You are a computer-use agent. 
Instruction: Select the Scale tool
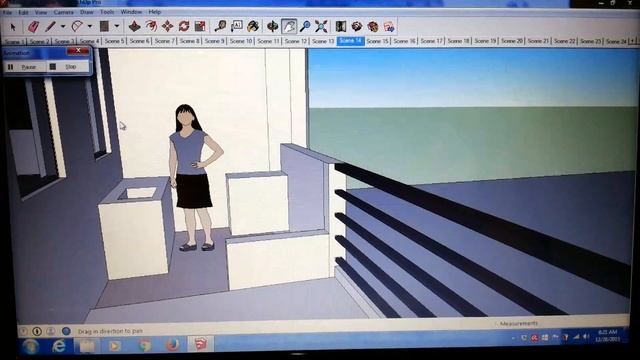point(200,27)
